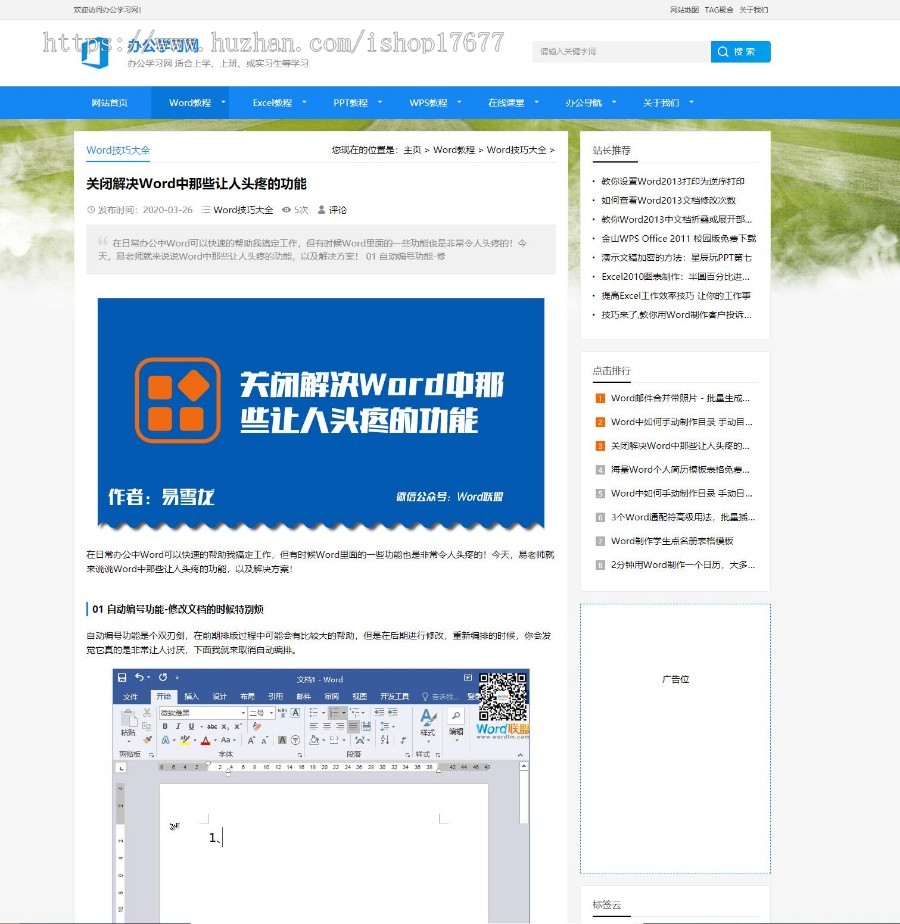The image size is (900, 924).
Task: Click the Save icon in Word title bar
Action: click(122, 678)
